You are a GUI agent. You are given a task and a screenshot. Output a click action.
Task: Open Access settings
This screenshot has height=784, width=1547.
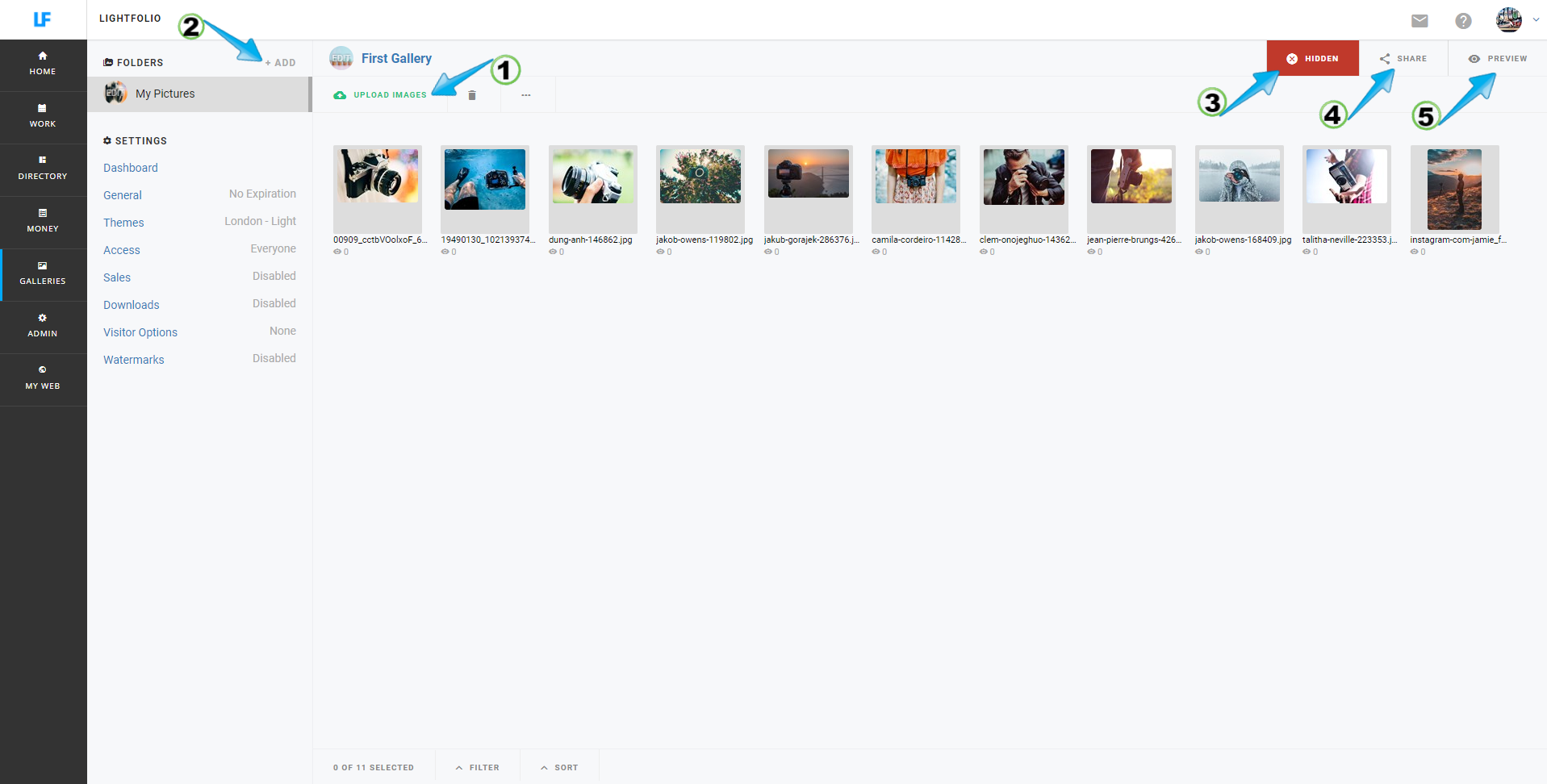pyautogui.click(x=122, y=250)
